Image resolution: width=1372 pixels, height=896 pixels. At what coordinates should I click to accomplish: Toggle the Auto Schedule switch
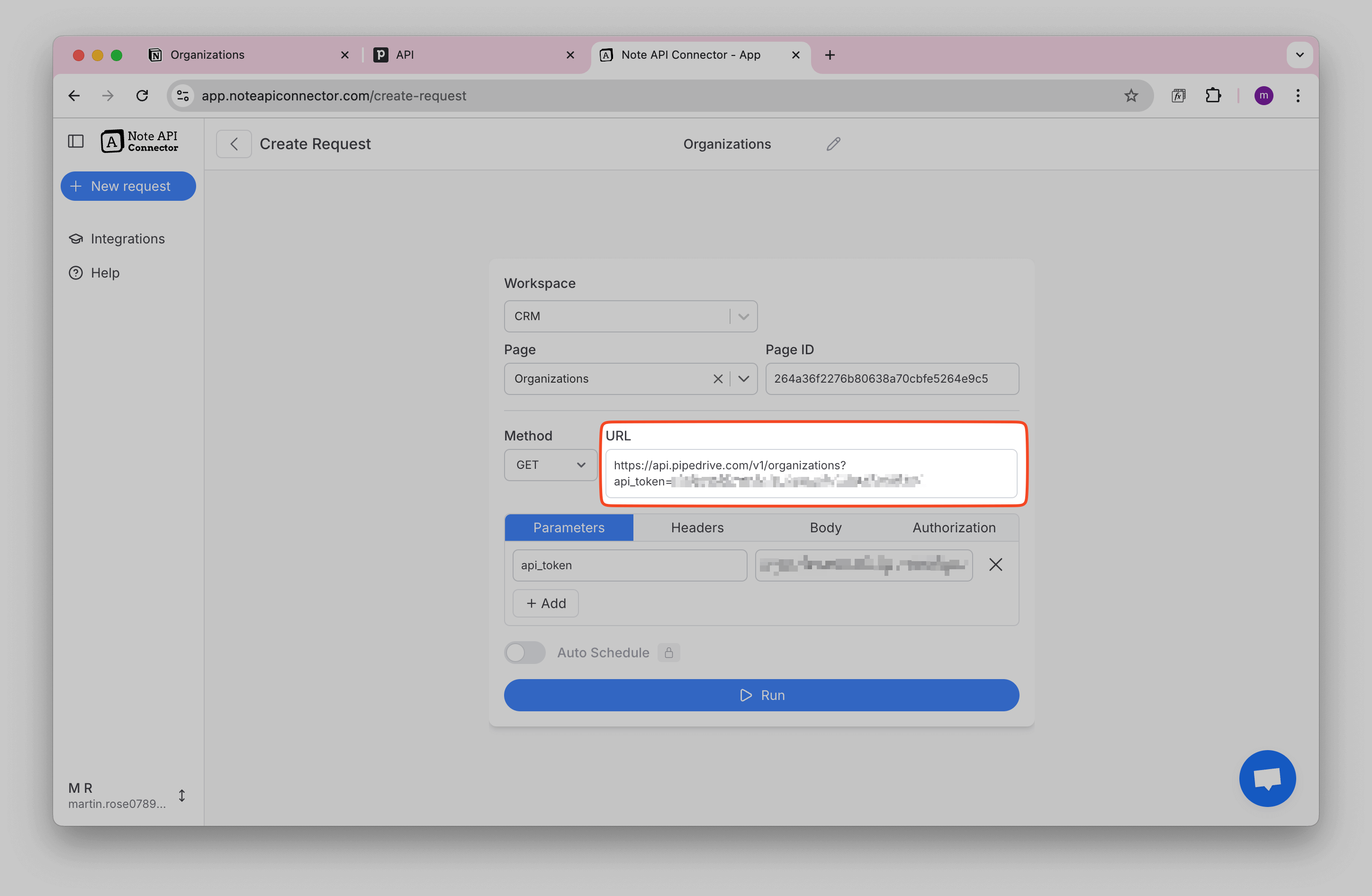[524, 653]
